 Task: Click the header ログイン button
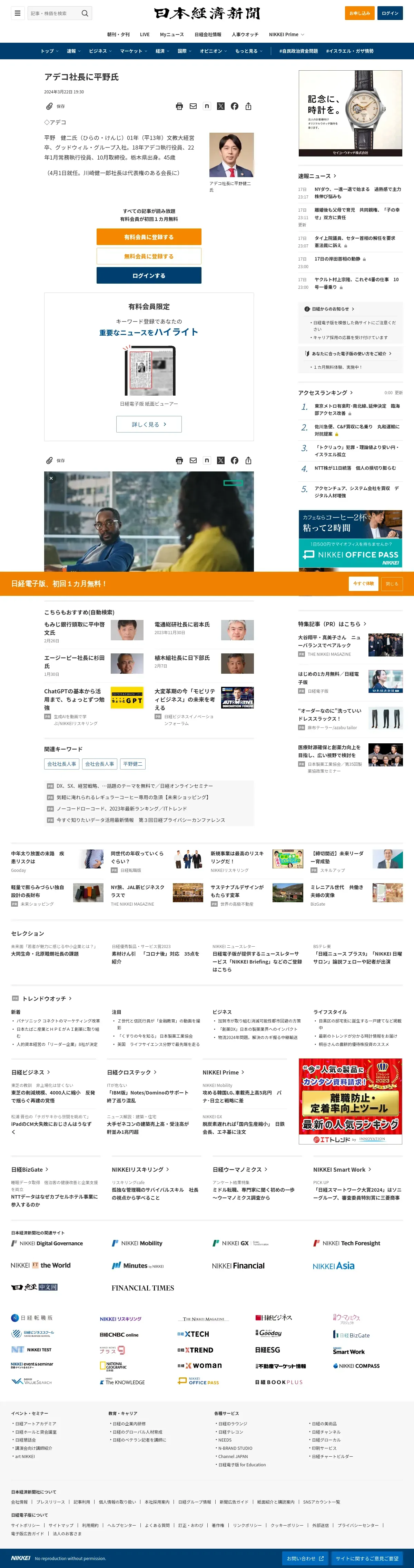pos(390,13)
